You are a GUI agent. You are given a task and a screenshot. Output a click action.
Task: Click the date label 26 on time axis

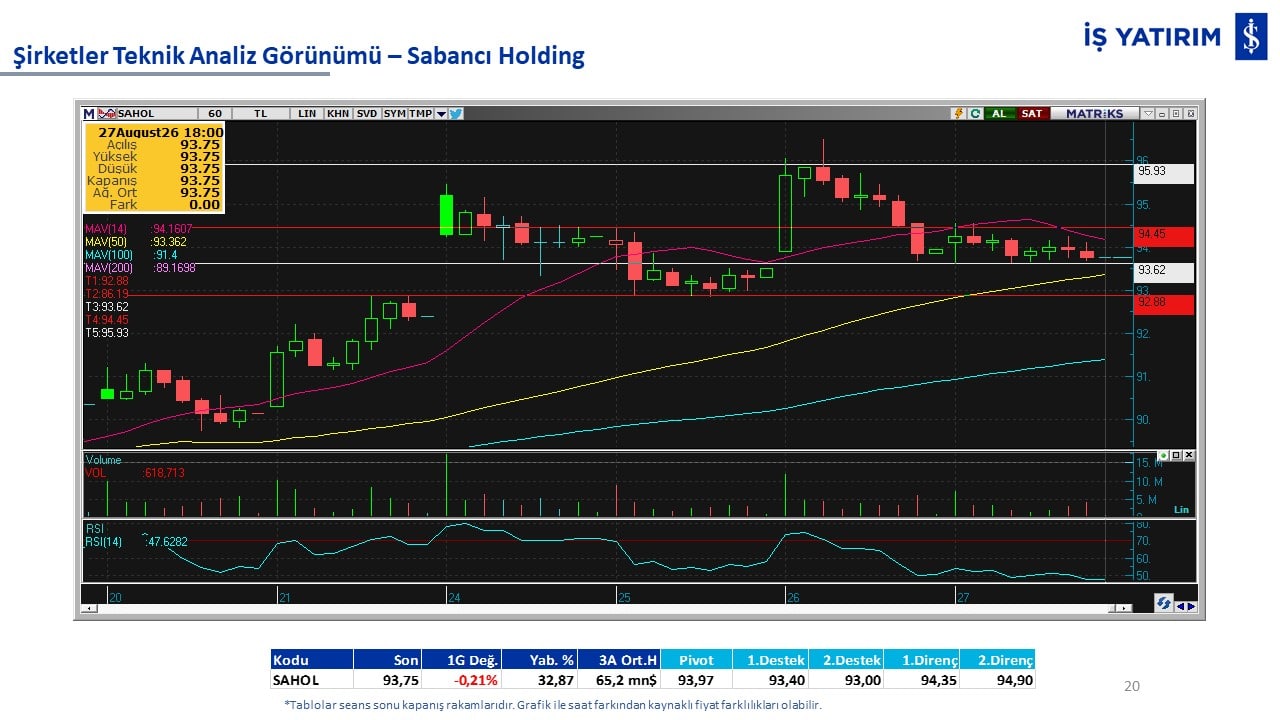tap(793, 597)
